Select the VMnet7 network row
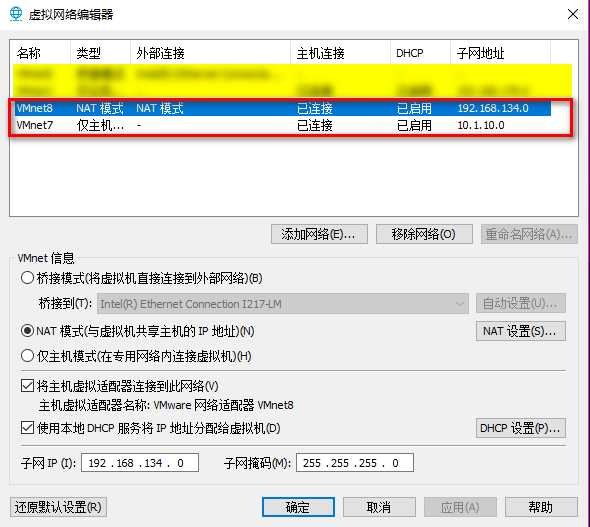The width and height of the screenshot is (590, 527). point(283,125)
